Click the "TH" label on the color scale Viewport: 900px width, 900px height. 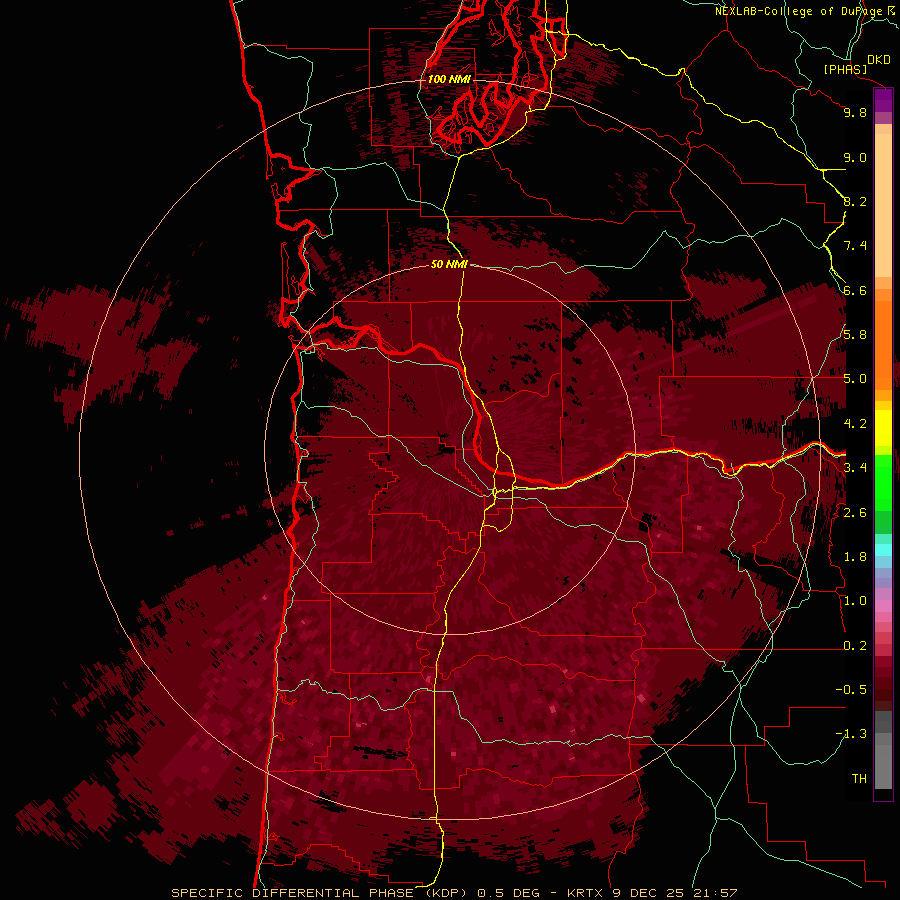coord(859,779)
